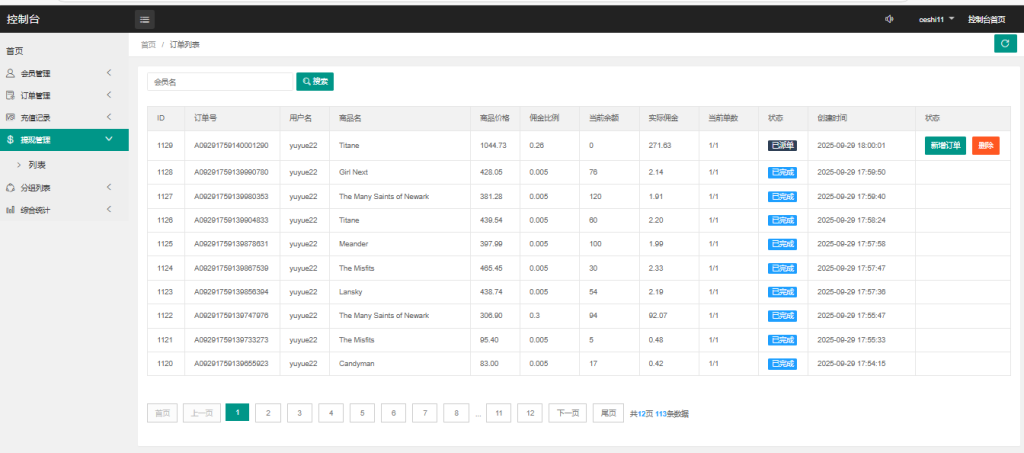
Task: Click the hamburger menu icon in top bar
Action: 145,19
